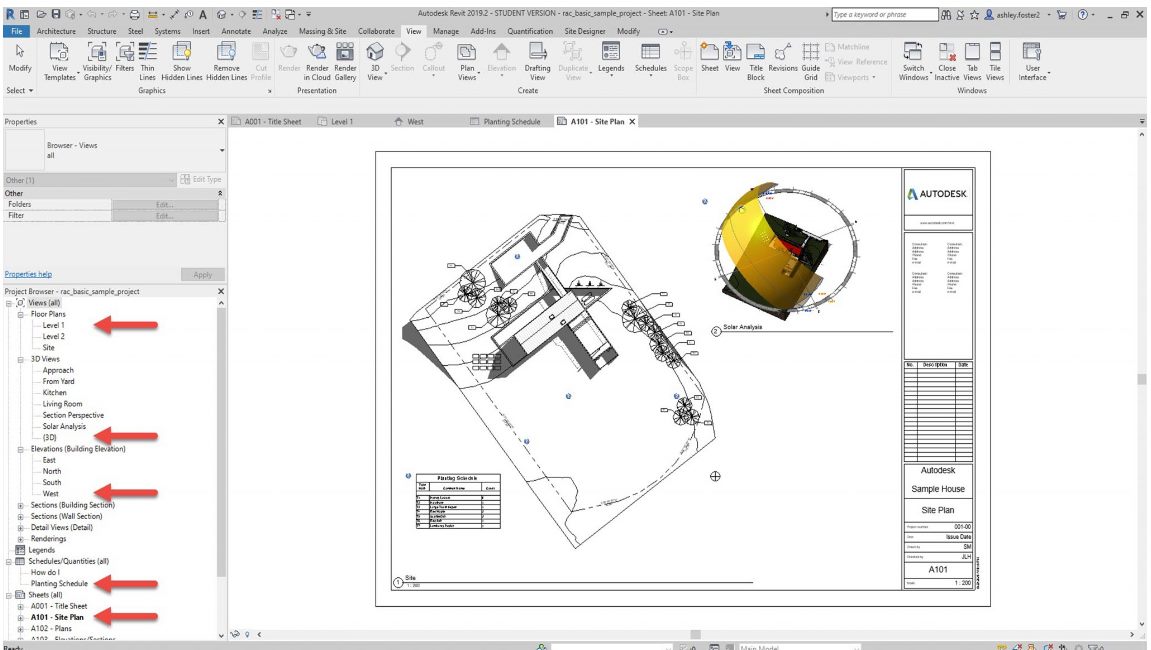This screenshot has height=650, width=1151.
Task: Click Close Inactive windows
Action: click(947, 61)
